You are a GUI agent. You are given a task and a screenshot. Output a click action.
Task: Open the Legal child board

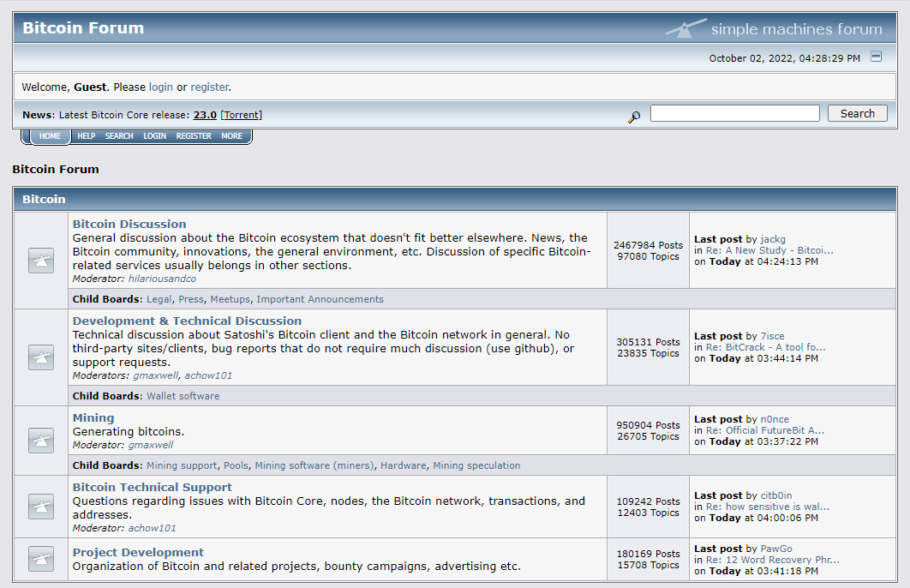pos(159,300)
